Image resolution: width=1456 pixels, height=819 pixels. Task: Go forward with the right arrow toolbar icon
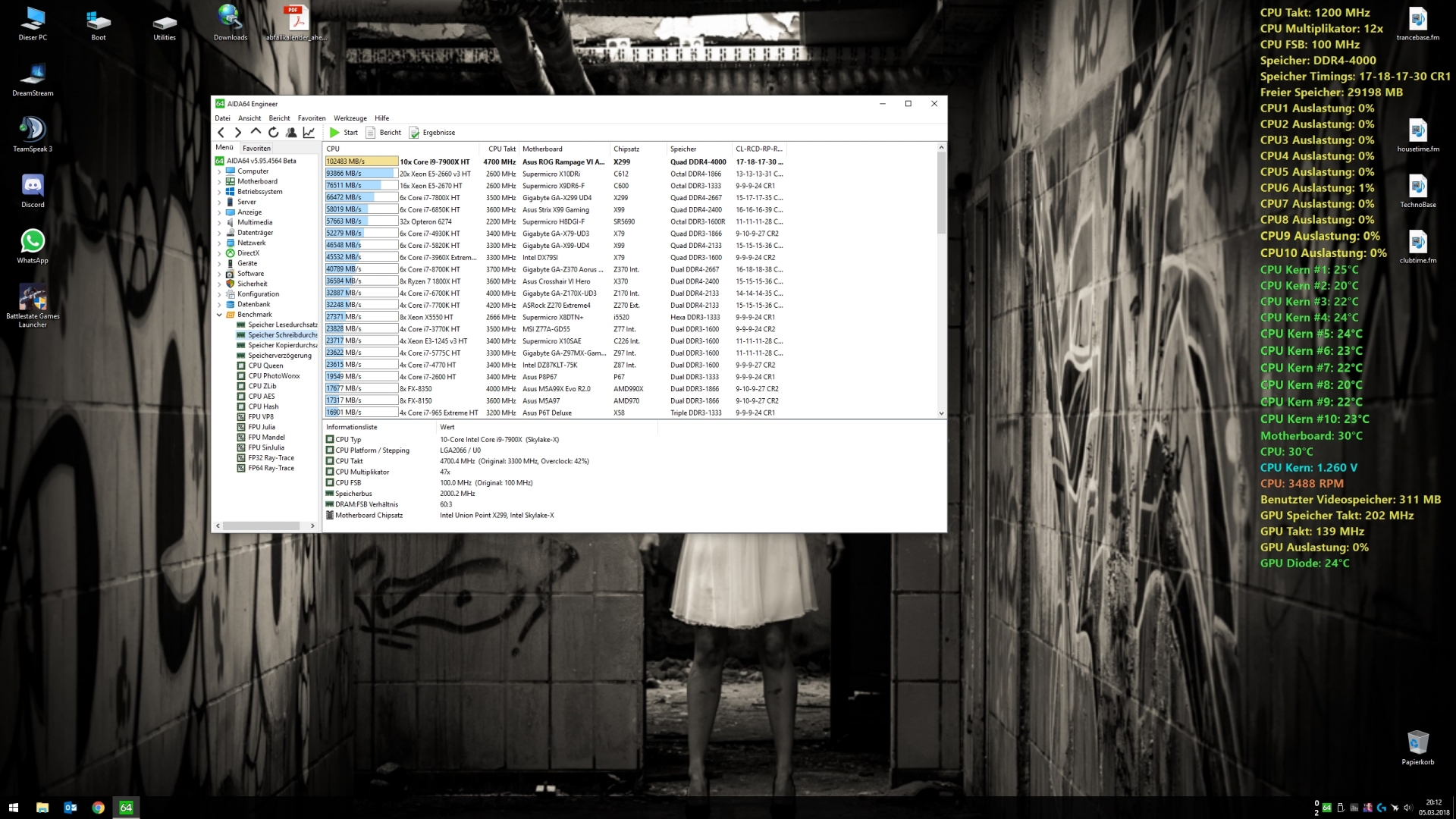pyautogui.click(x=238, y=133)
